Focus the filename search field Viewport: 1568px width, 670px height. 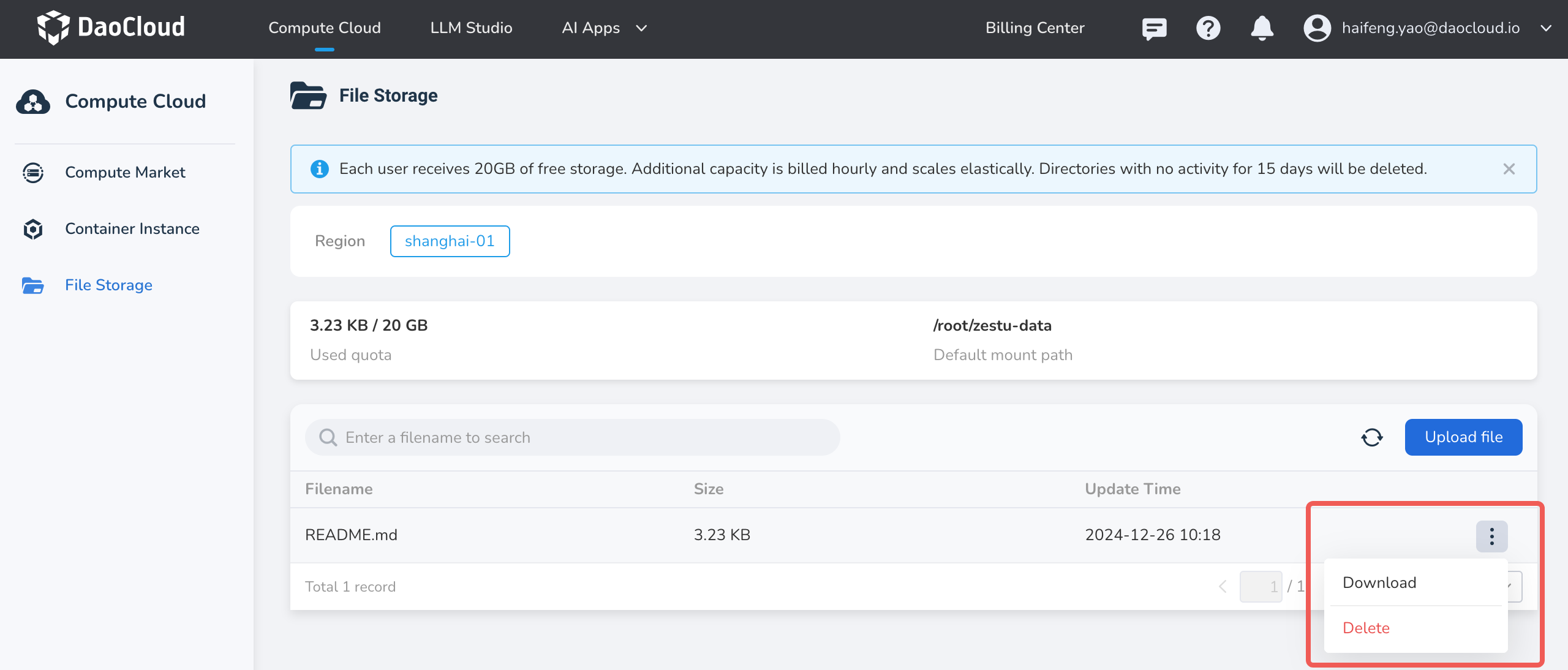[572, 437]
